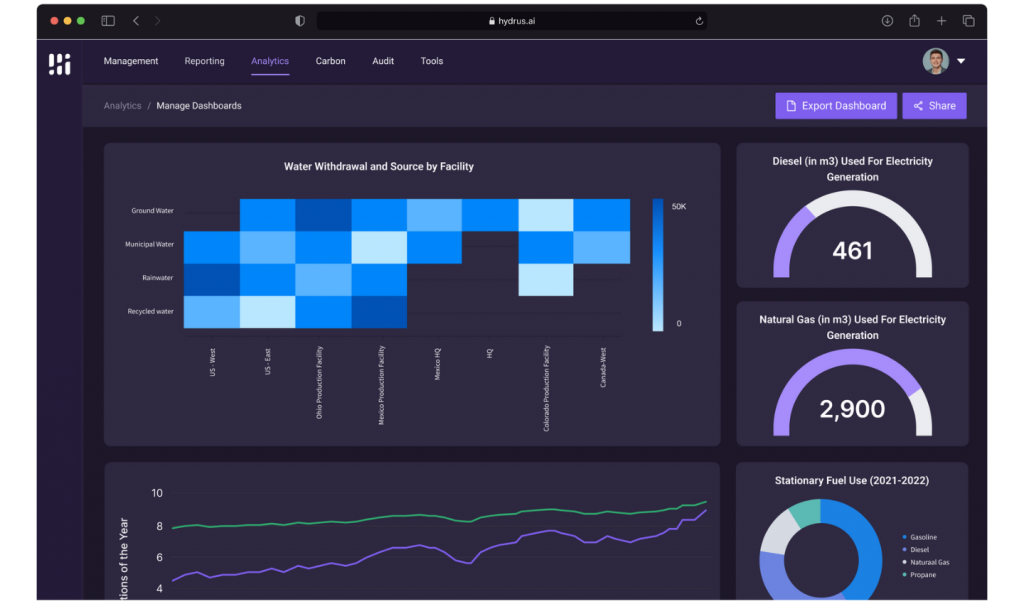This screenshot has width=1024, height=604.
Task: Open the Reporting tab
Action: (204, 61)
